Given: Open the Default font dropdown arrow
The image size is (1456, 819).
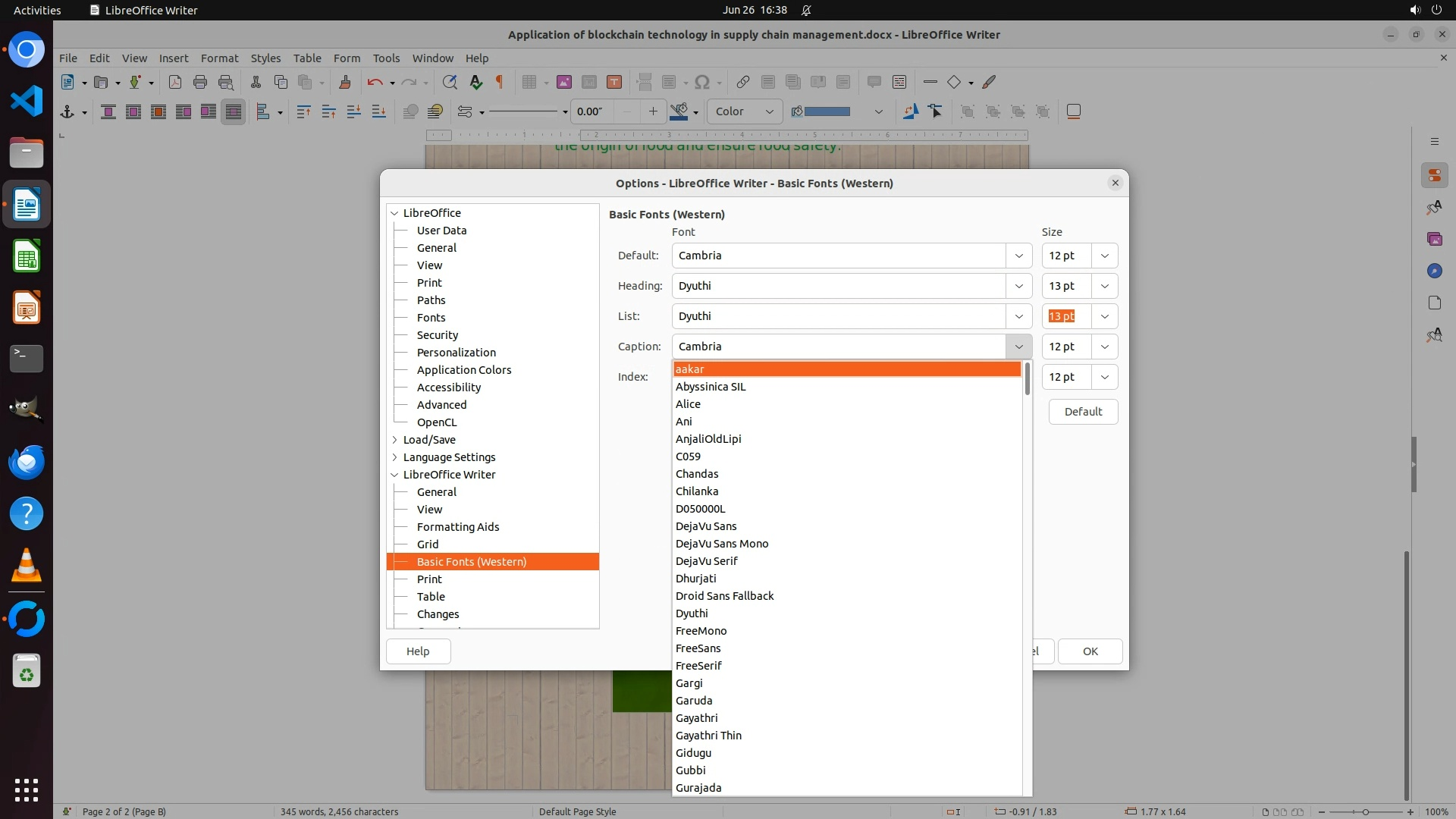Looking at the screenshot, I should pyautogui.click(x=1019, y=256).
